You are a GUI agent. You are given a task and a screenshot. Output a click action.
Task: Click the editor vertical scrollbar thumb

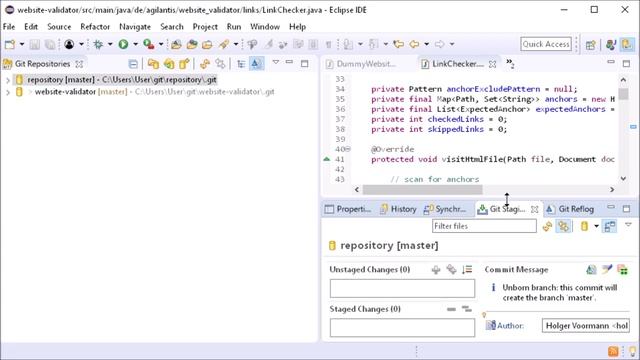623,94
